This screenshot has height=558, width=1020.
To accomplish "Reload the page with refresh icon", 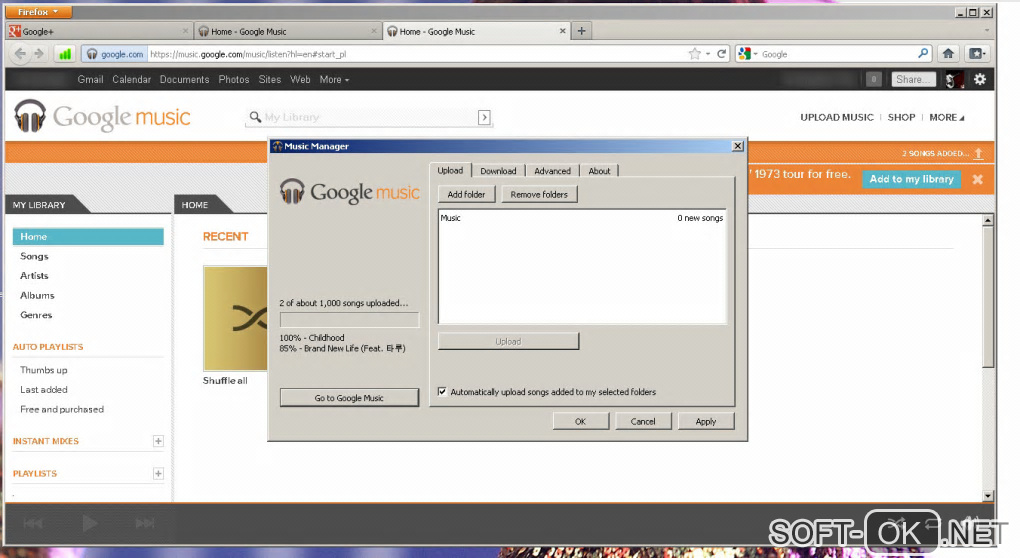I will [721, 54].
